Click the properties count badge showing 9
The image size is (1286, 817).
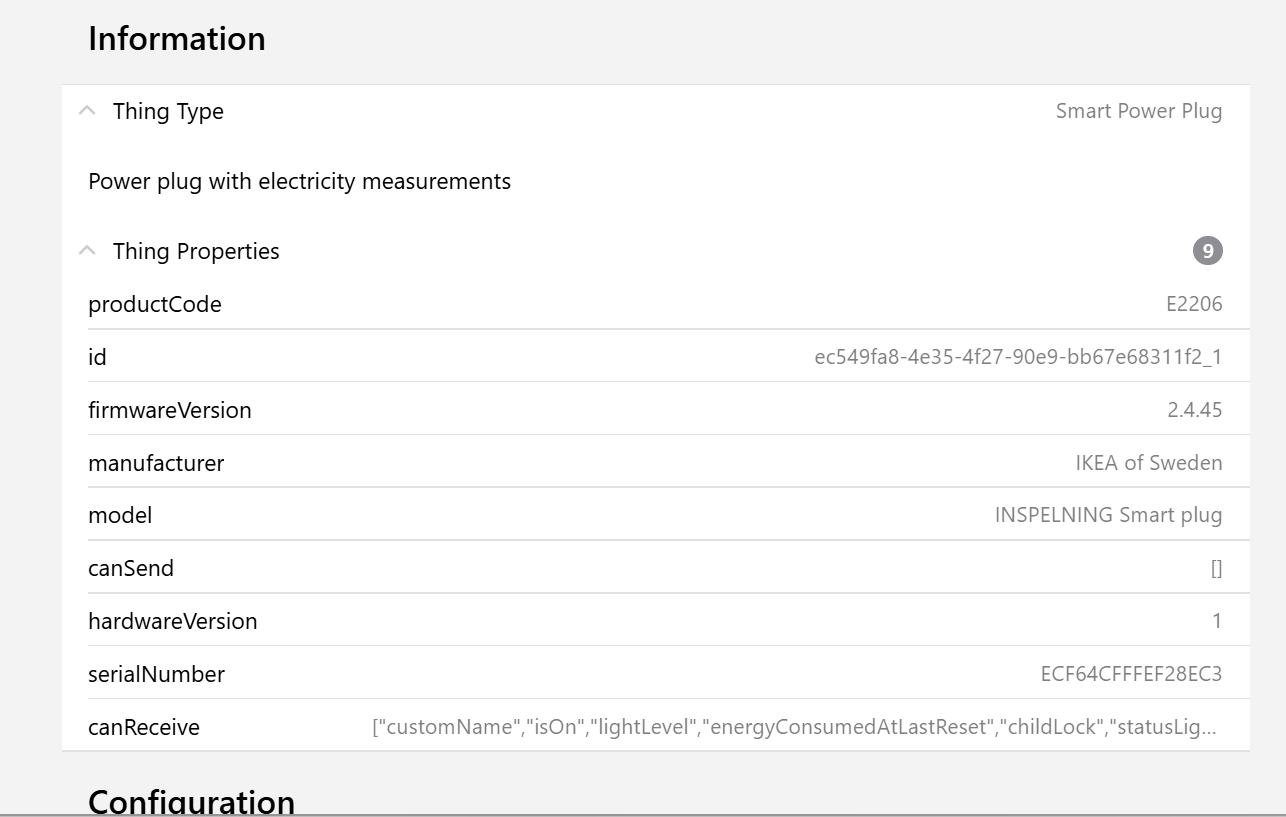[x=1207, y=251]
